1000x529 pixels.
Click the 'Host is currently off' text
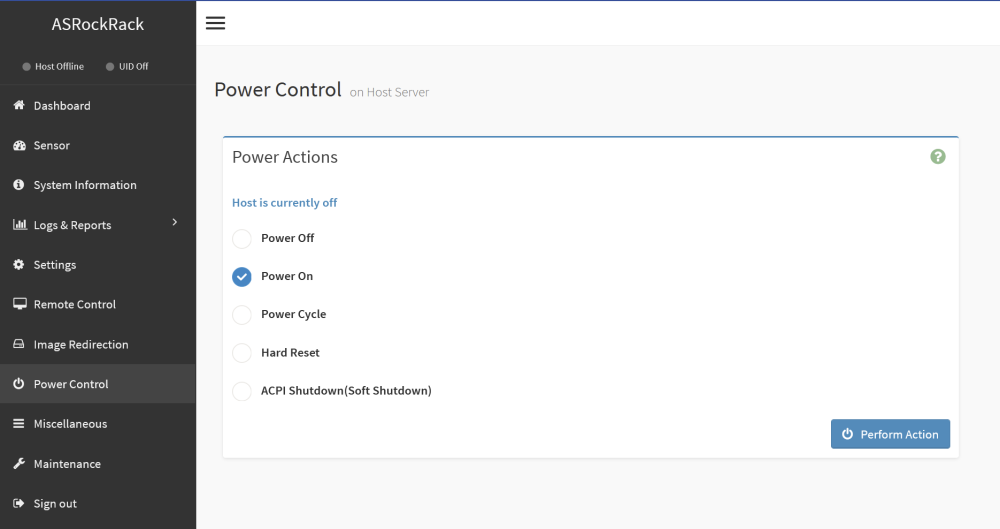coord(284,203)
